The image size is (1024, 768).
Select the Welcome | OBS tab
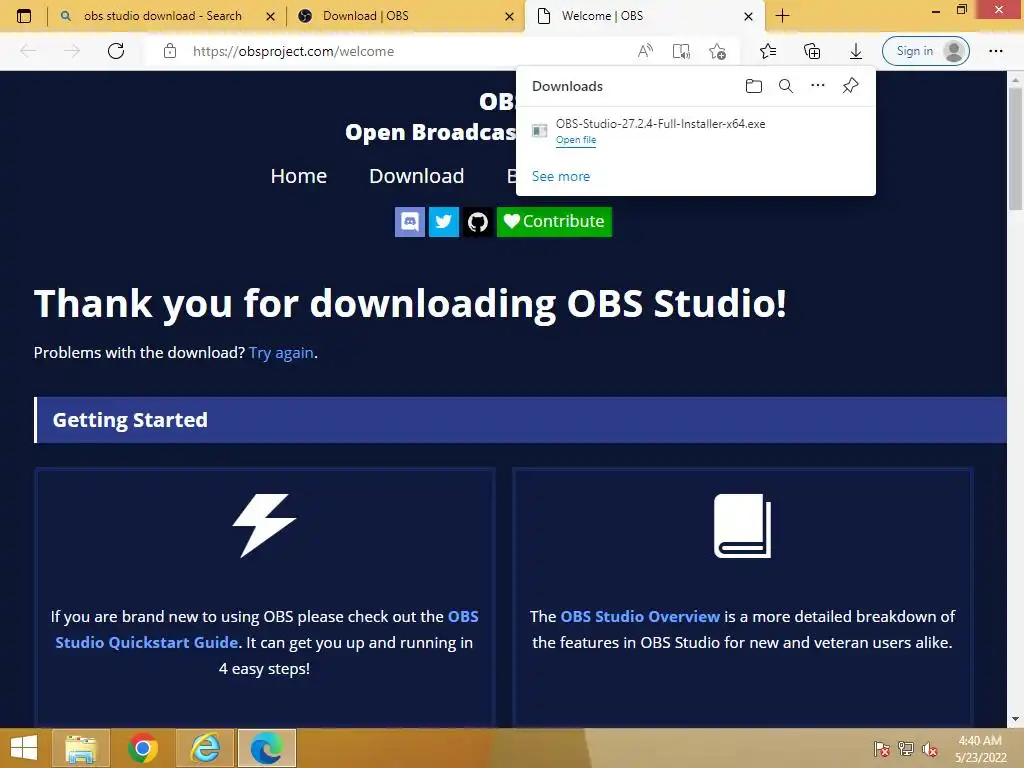[x=643, y=16]
